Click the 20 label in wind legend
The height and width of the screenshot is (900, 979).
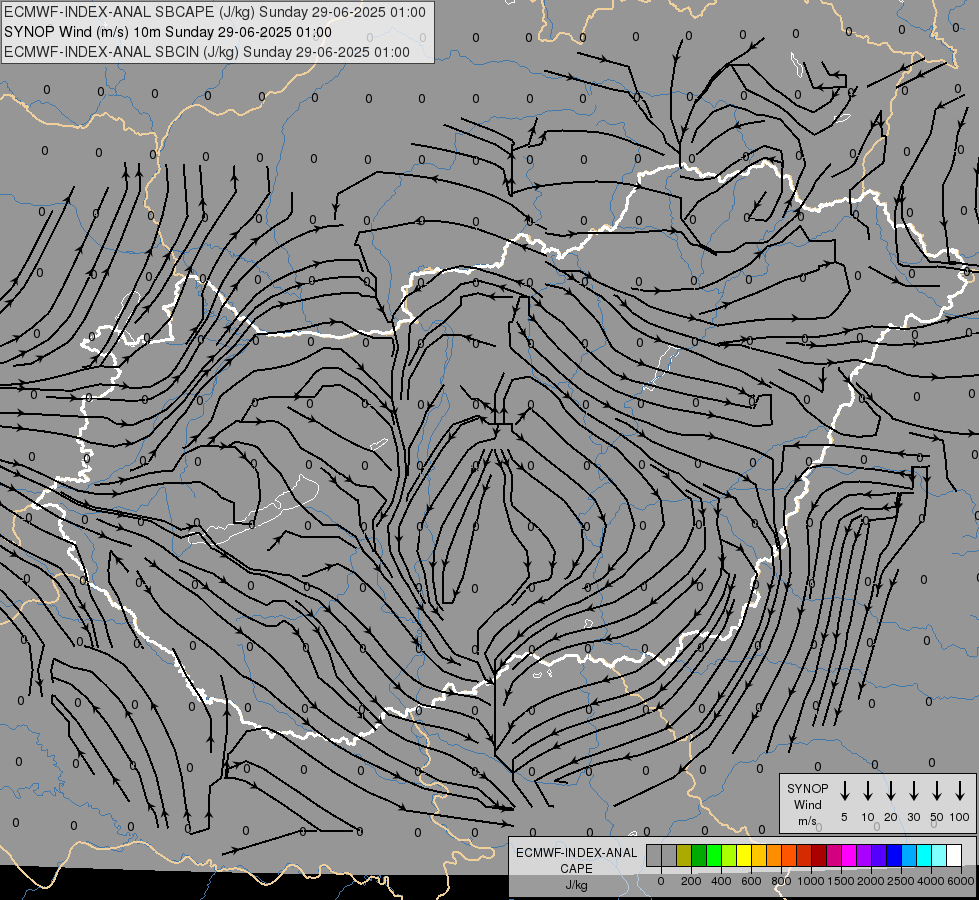click(891, 817)
